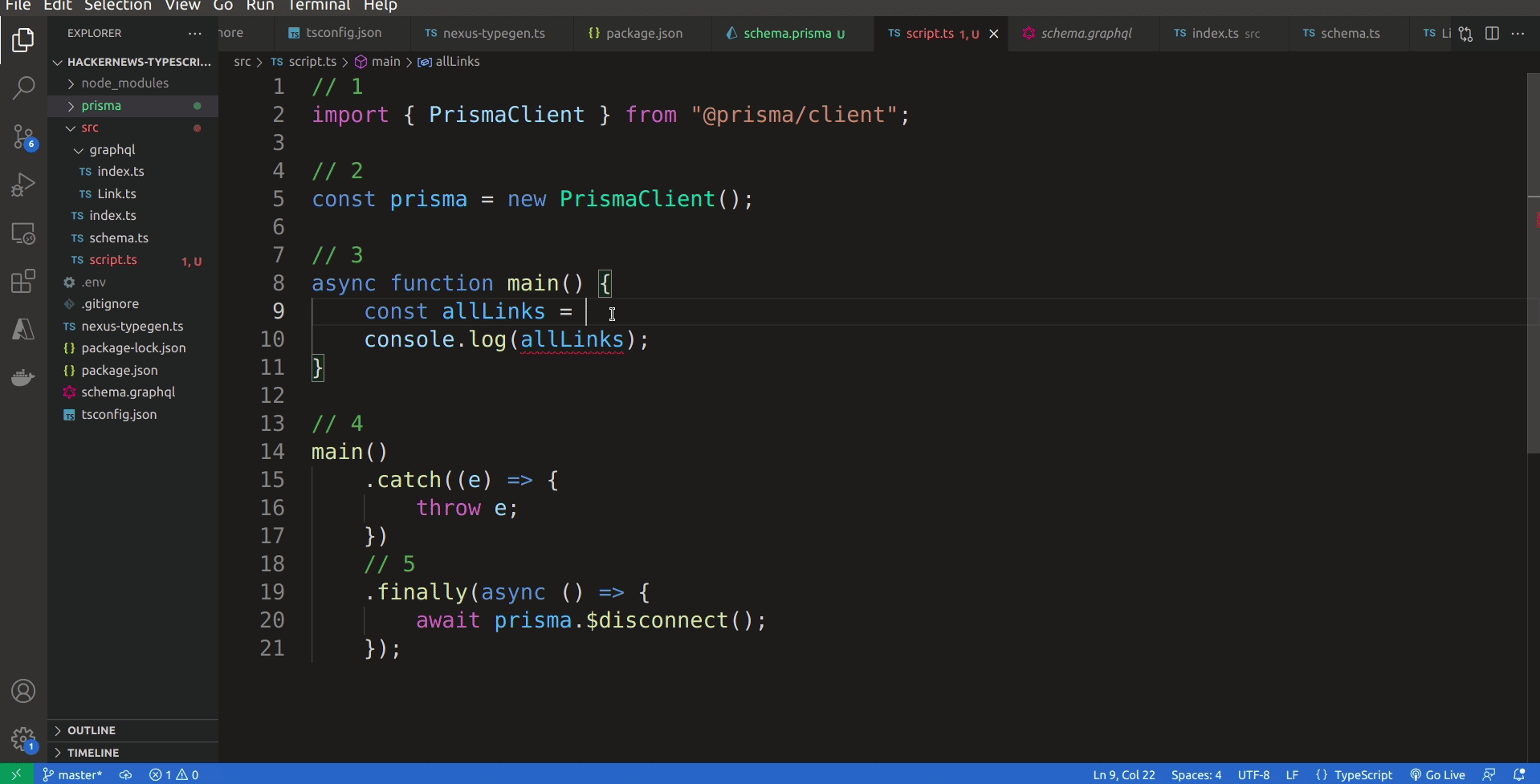Switch to the schema.prisma tab
The image size is (1540, 784).
click(787, 34)
